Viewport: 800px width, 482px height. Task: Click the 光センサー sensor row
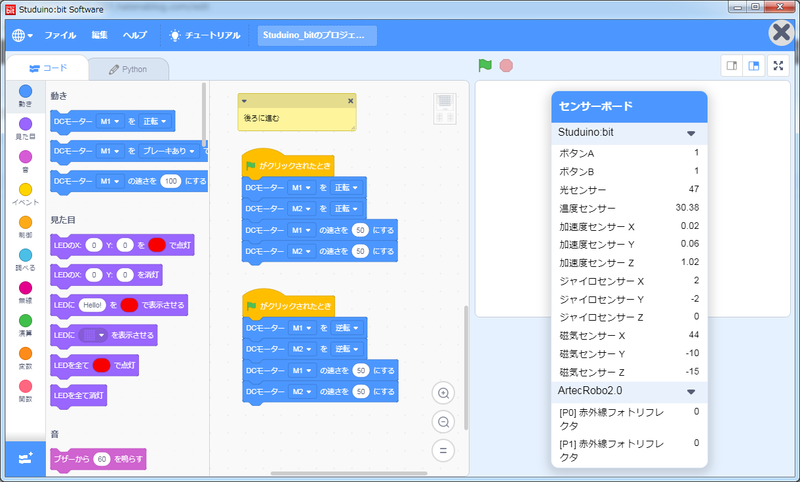[629, 190]
